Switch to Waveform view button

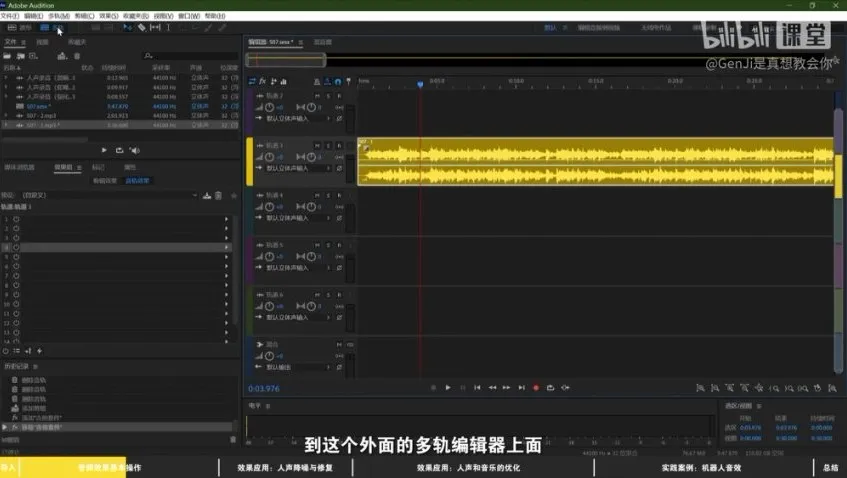tap(20, 28)
